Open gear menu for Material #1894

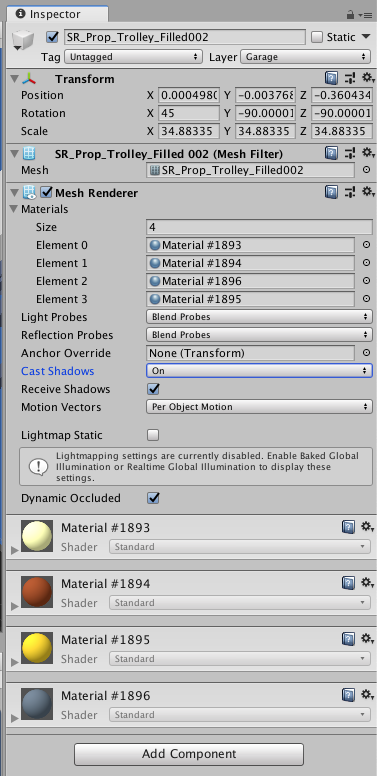click(x=368, y=583)
